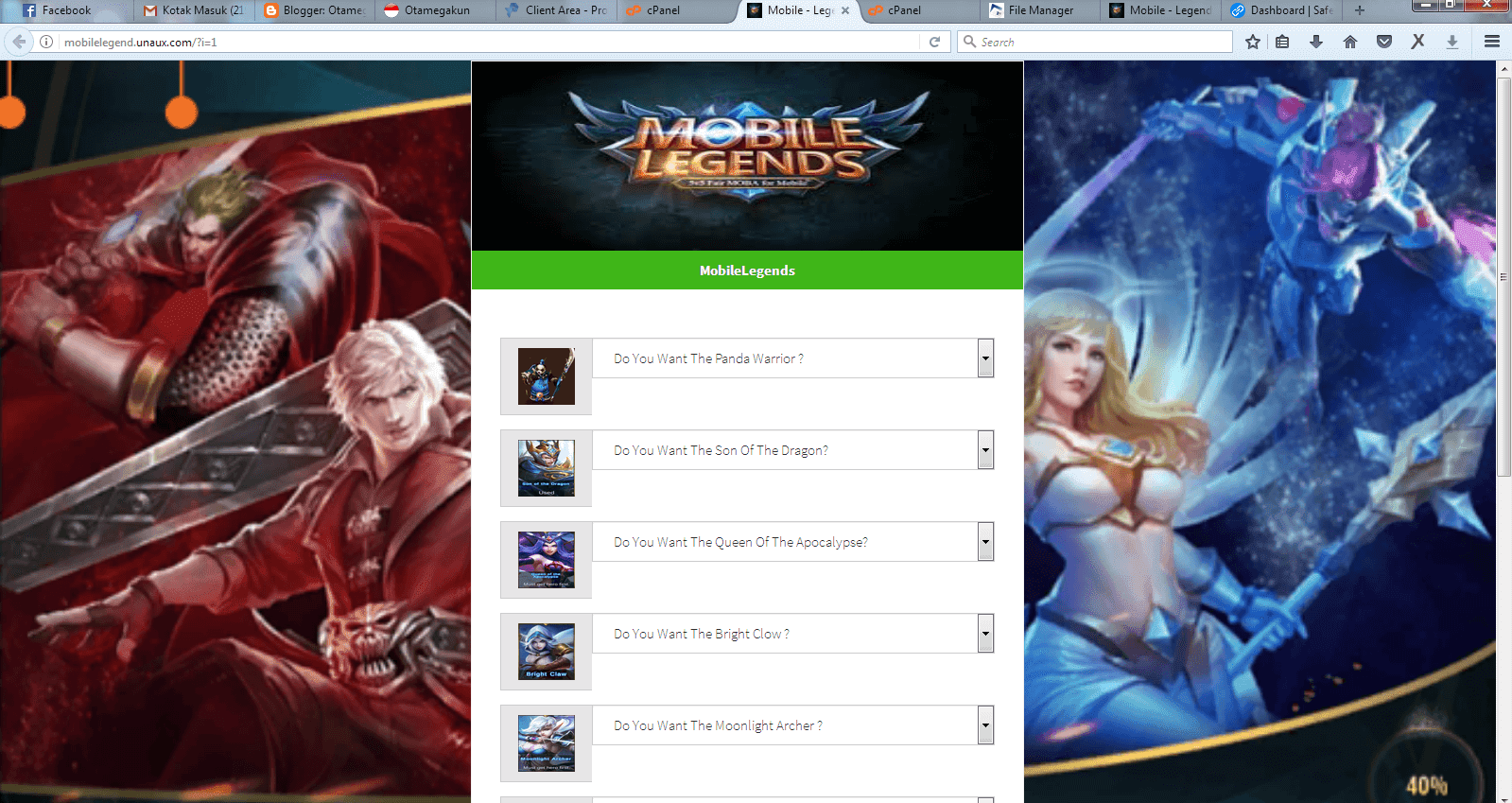Switch to the Blogger: Otamegakun tab
The height and width of the screenshot is (803, 1512).
coord(315,10)
